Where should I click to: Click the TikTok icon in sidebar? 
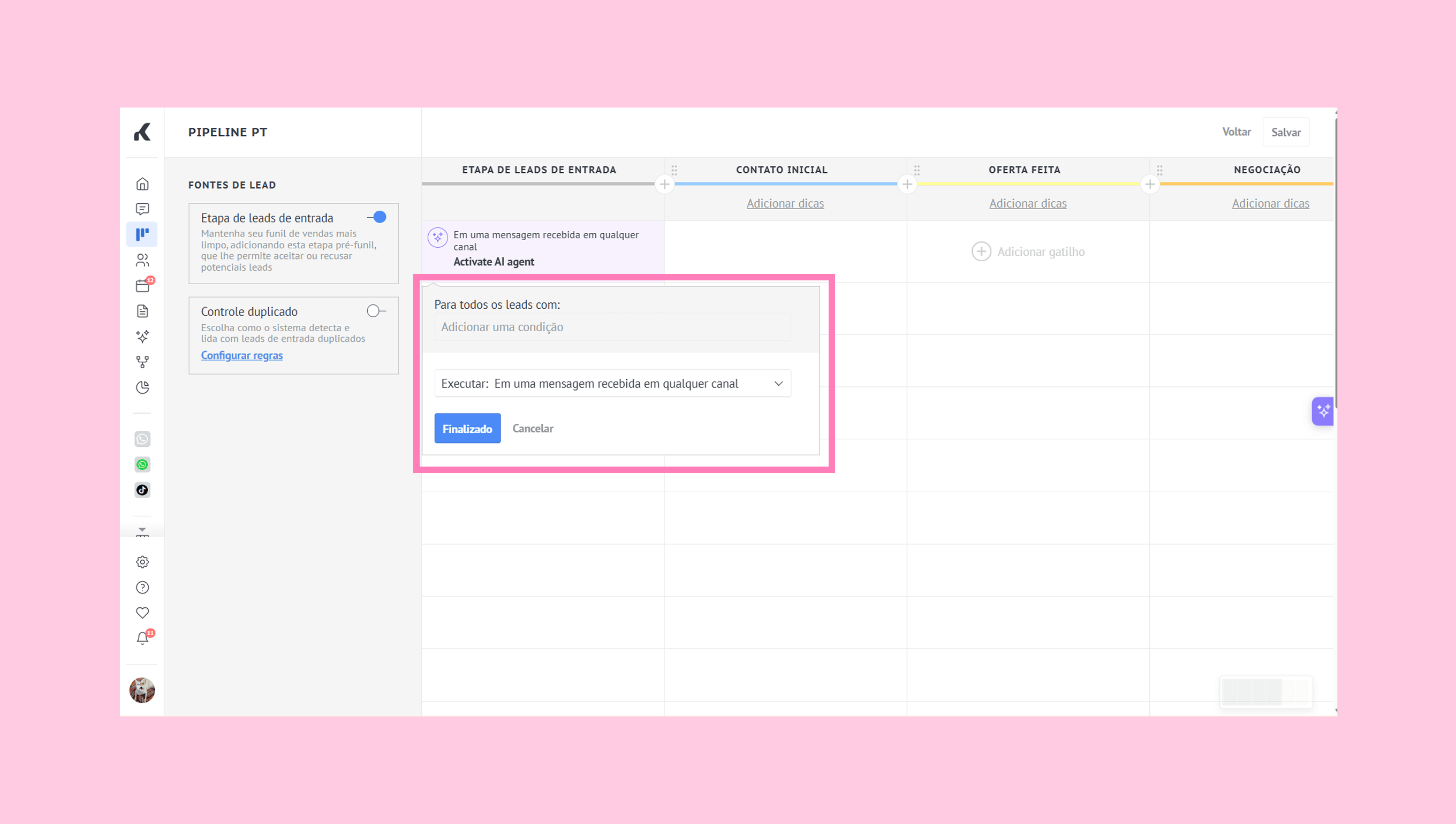[x=142, y=490]
